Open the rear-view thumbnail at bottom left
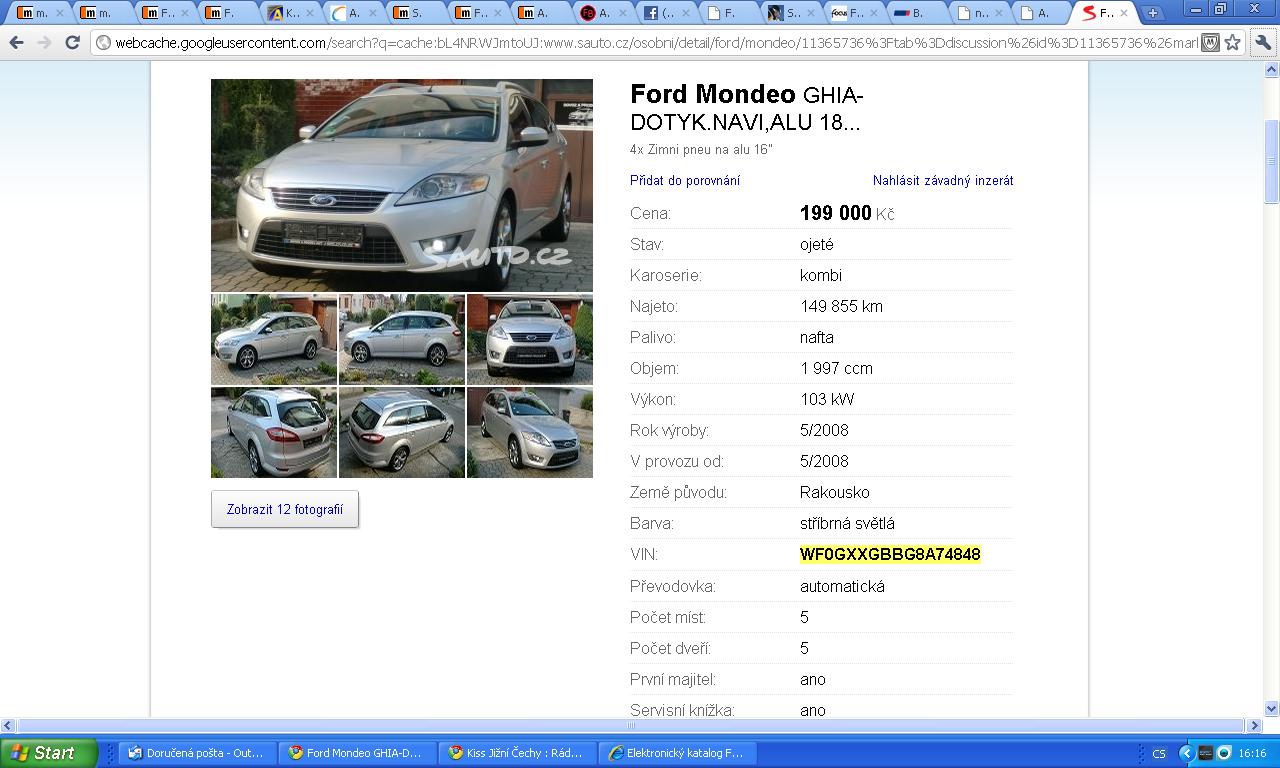 [273, 432]
